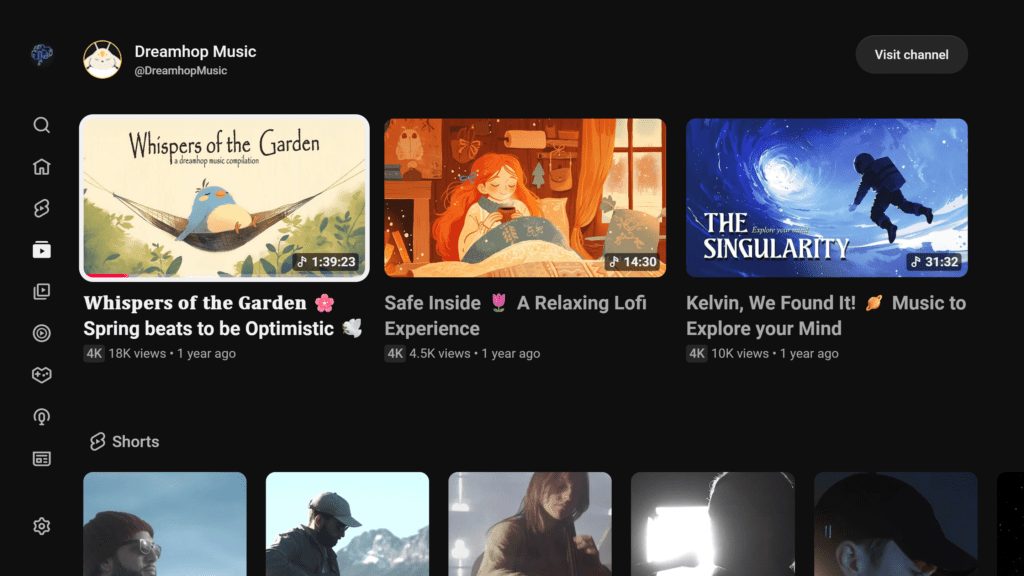Play the Safe Inside video thumbnail
Screen dimensions: 1024x576
click(x=525, y=198)
